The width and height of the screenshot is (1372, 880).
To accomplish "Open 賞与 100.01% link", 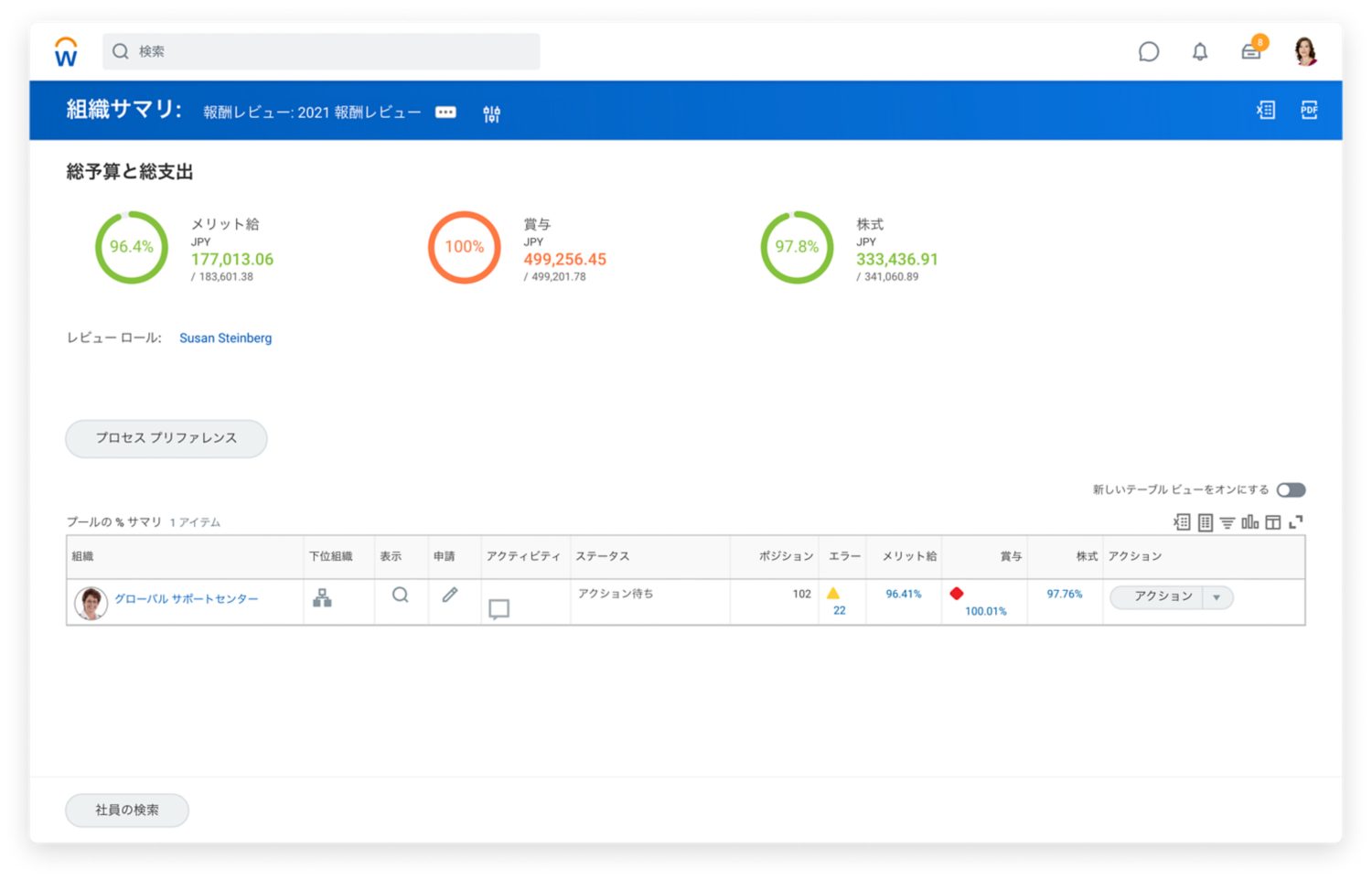I will tap(985, 611).
